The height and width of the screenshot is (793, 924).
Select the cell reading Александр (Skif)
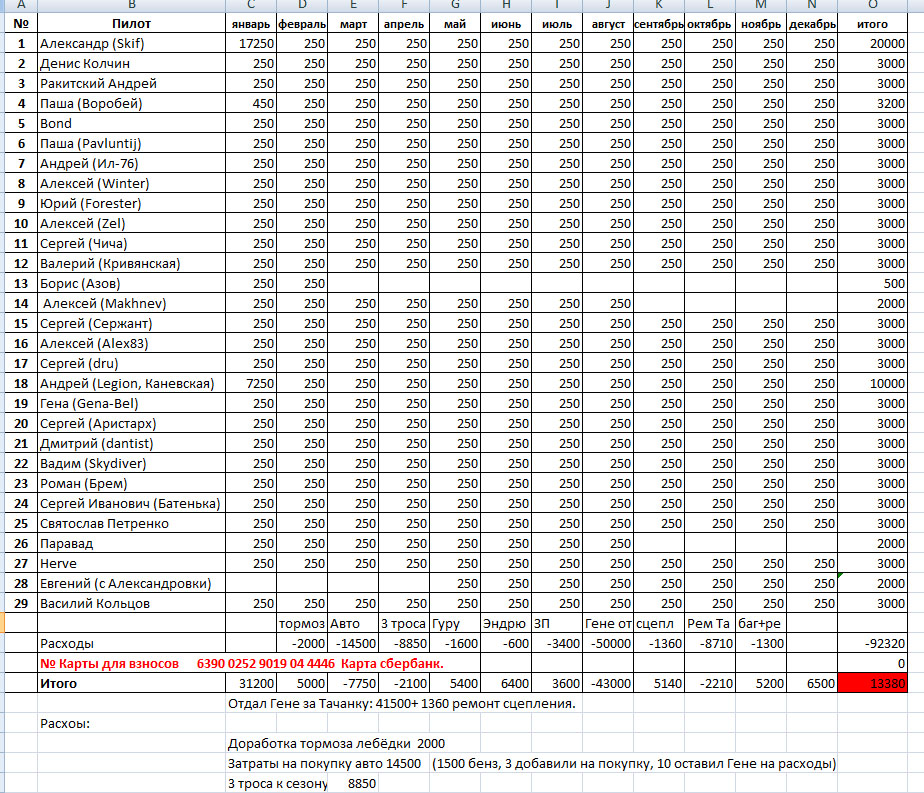coord(131,44)
